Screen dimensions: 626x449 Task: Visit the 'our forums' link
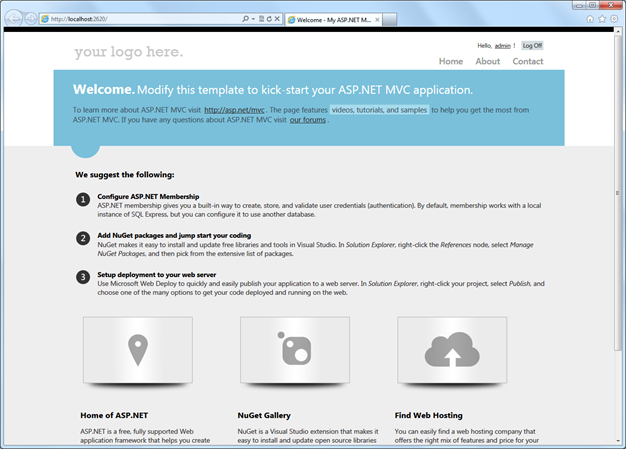tap(308, 120)
